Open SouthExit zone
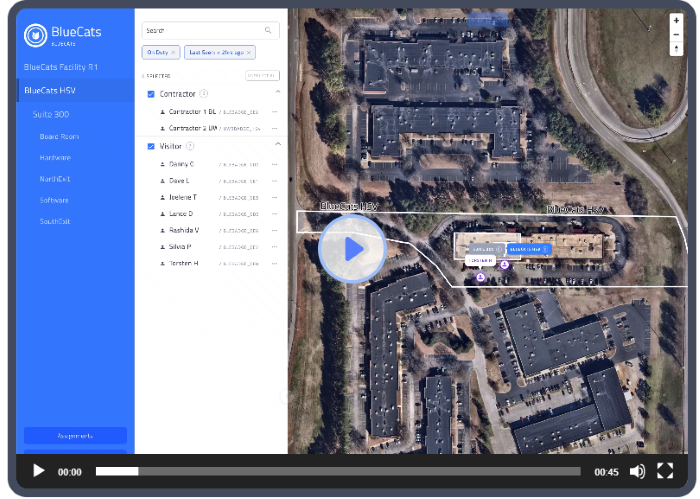 coord(55,222)
